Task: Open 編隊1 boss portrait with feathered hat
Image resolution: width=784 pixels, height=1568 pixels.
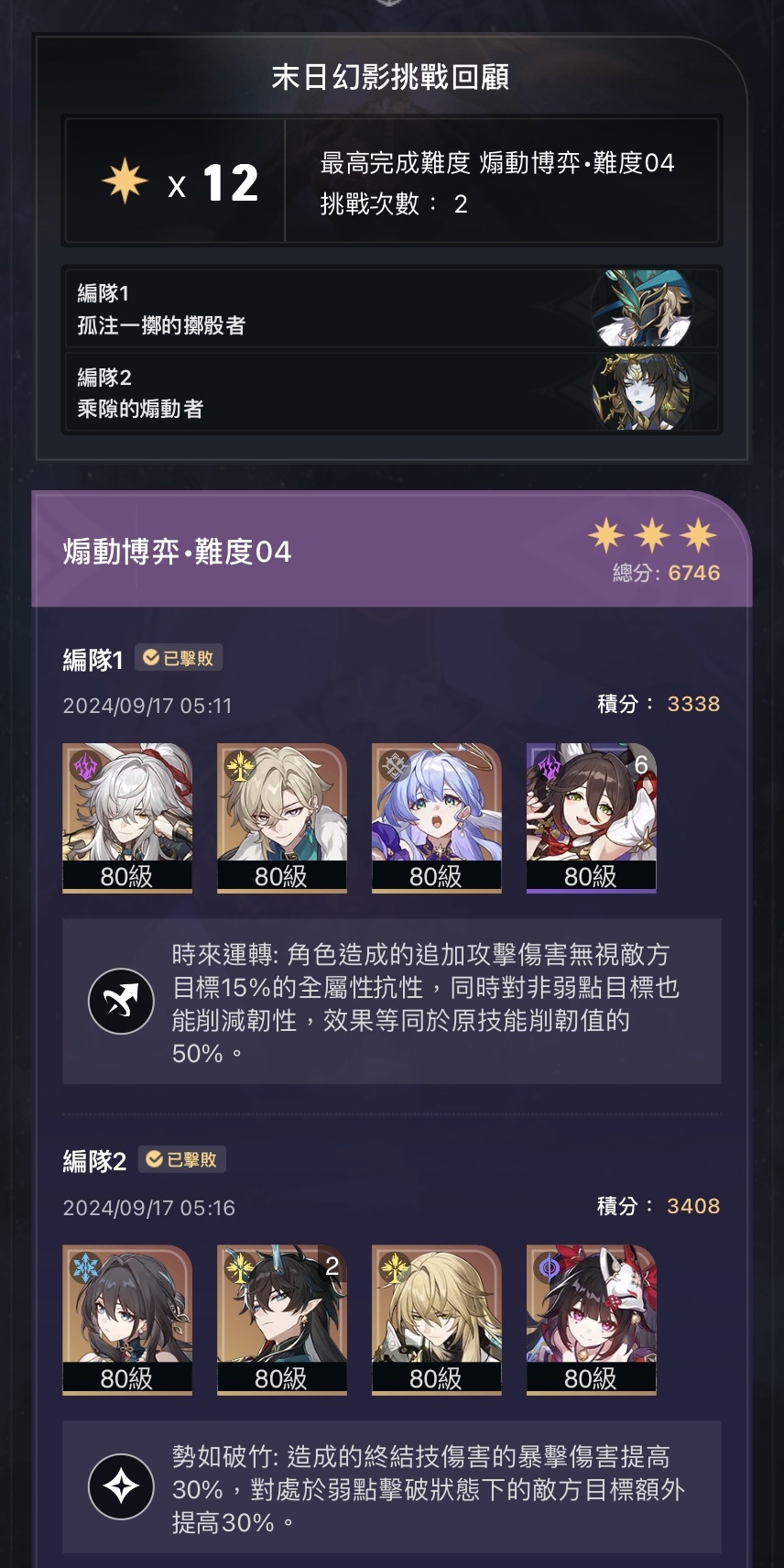Action: 641,307
